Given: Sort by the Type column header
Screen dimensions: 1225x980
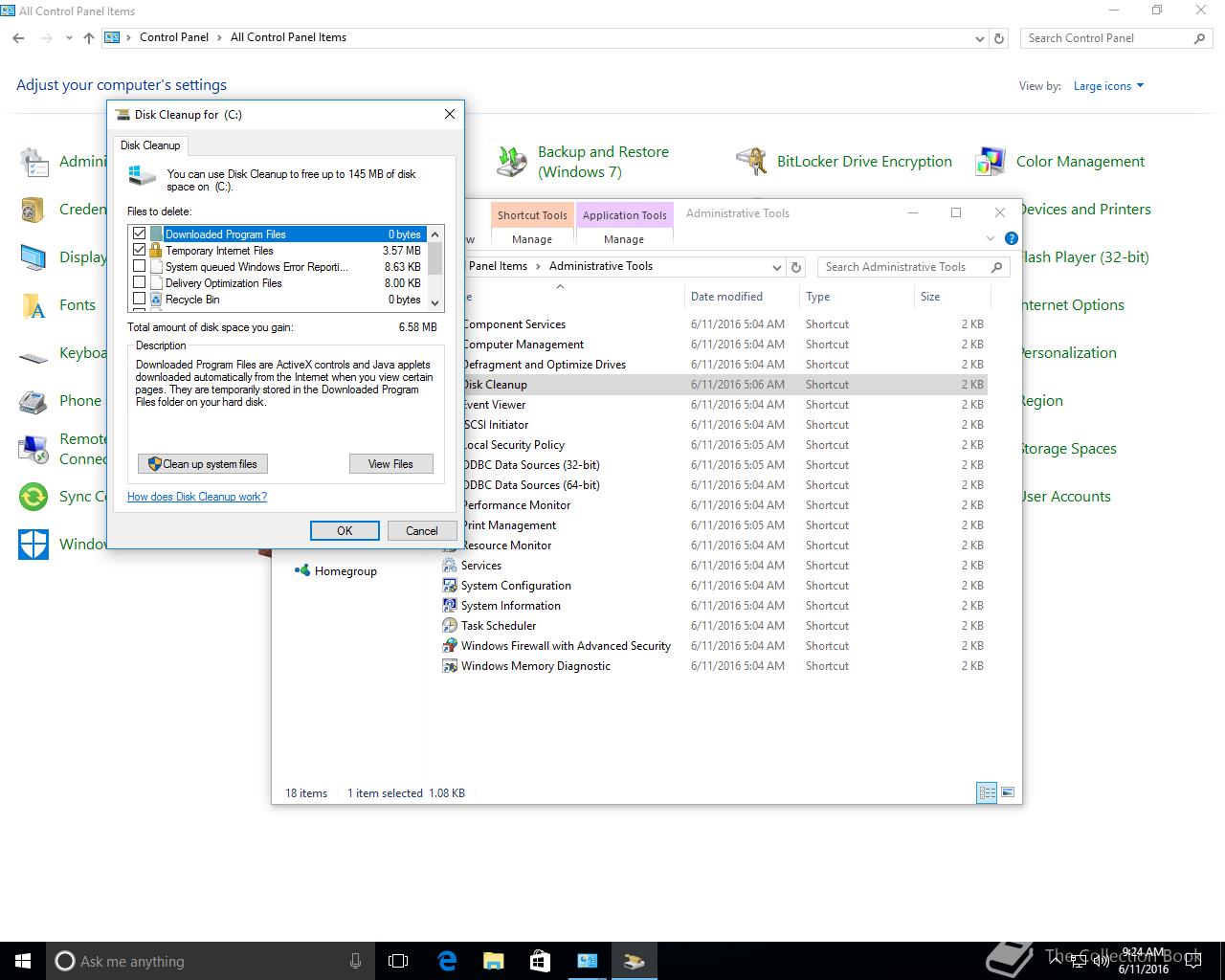Looking at the screenshot, I should click(x=857, y=297).
